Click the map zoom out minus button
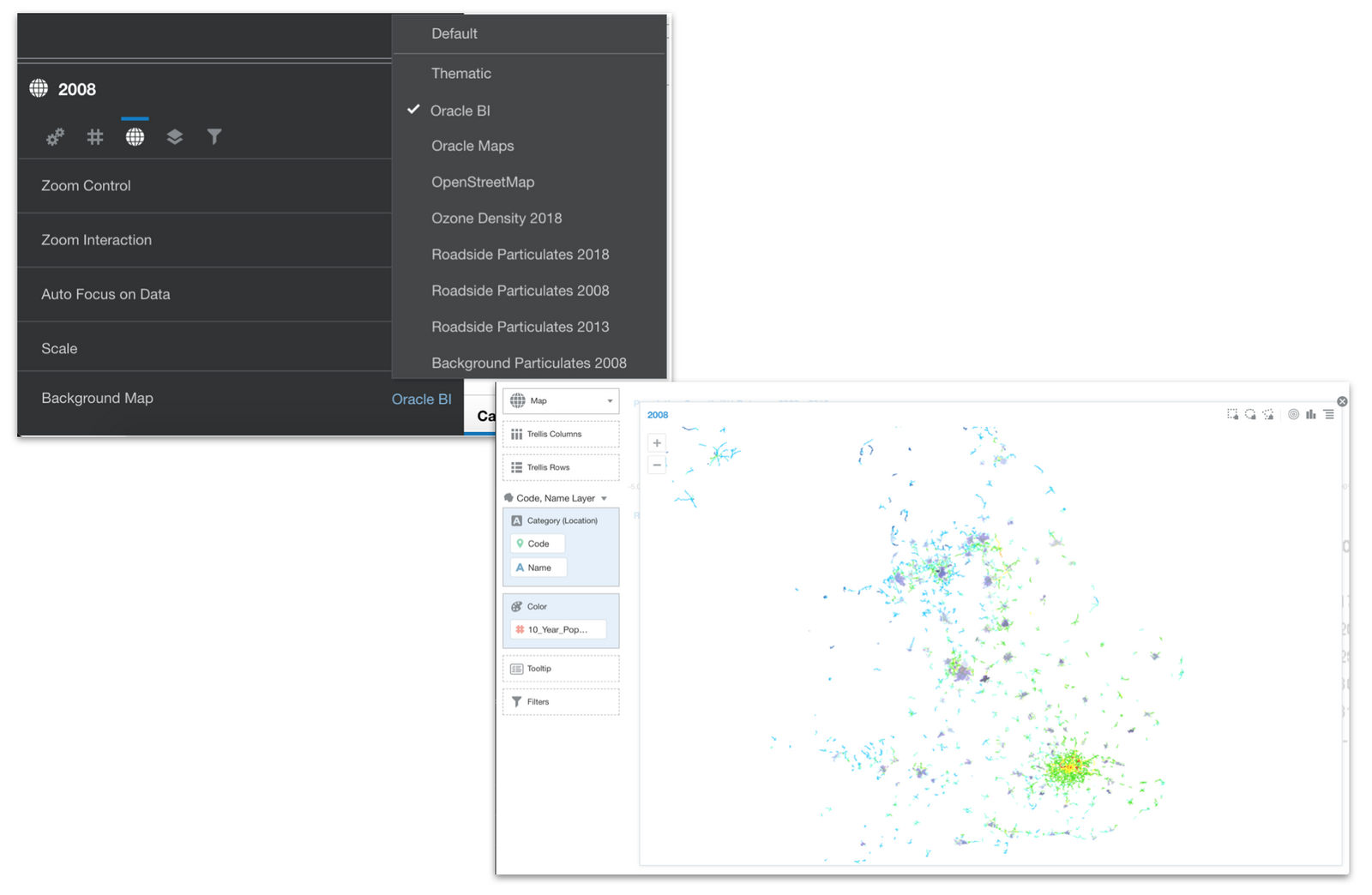 pos(657,465)
